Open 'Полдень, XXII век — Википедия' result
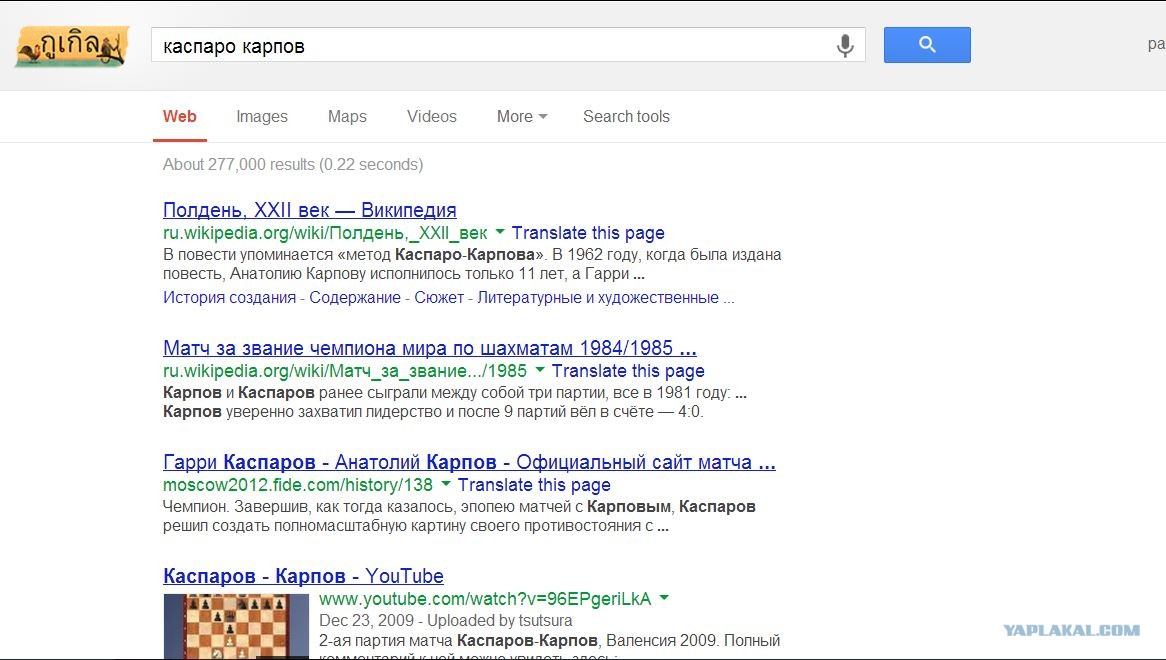Image resolution: width=1166 pixels, height=660 pixels. point(309,210)
